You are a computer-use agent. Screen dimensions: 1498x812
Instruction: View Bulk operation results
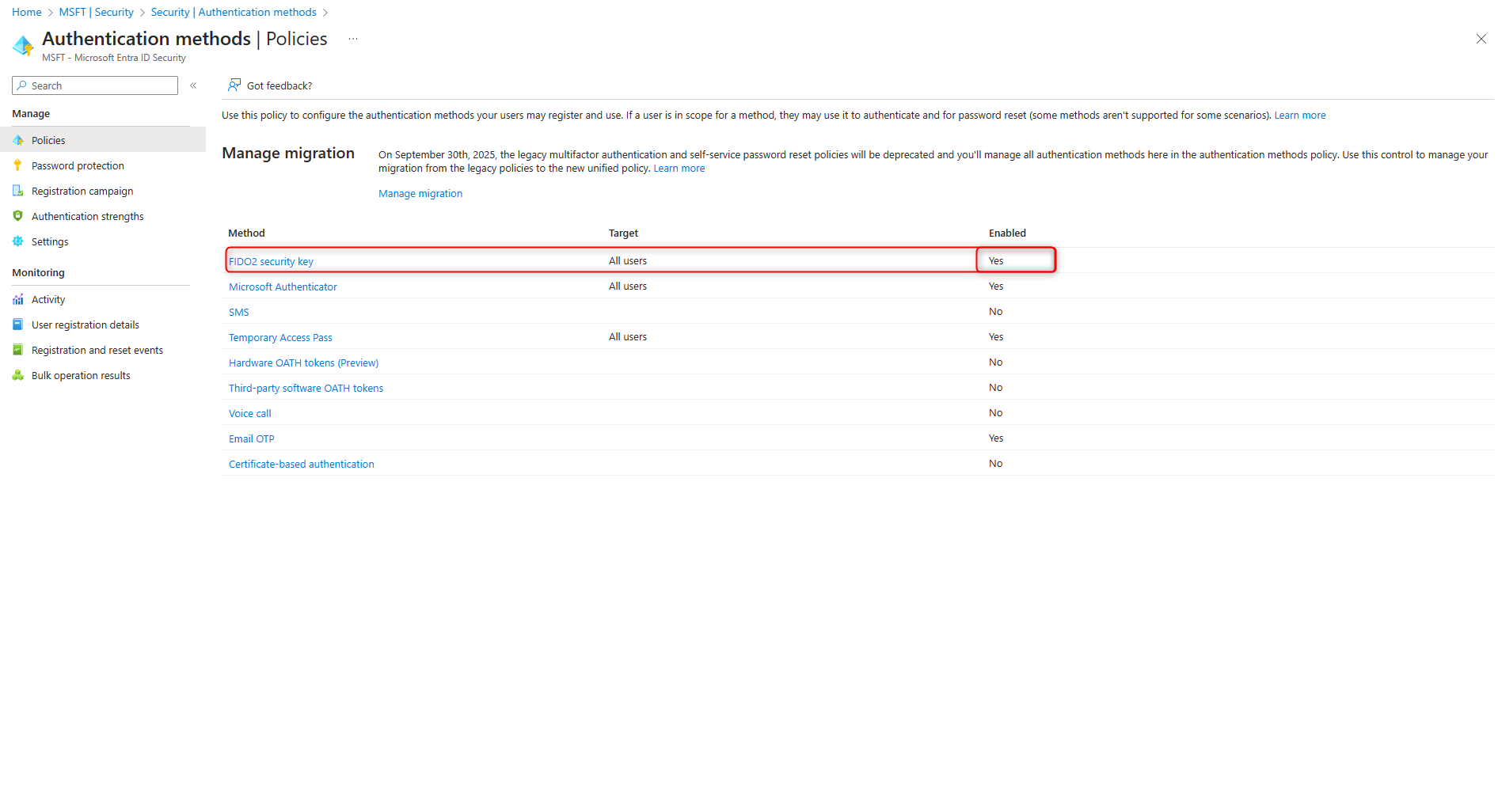pyautogui.click(x=80, y=375)
